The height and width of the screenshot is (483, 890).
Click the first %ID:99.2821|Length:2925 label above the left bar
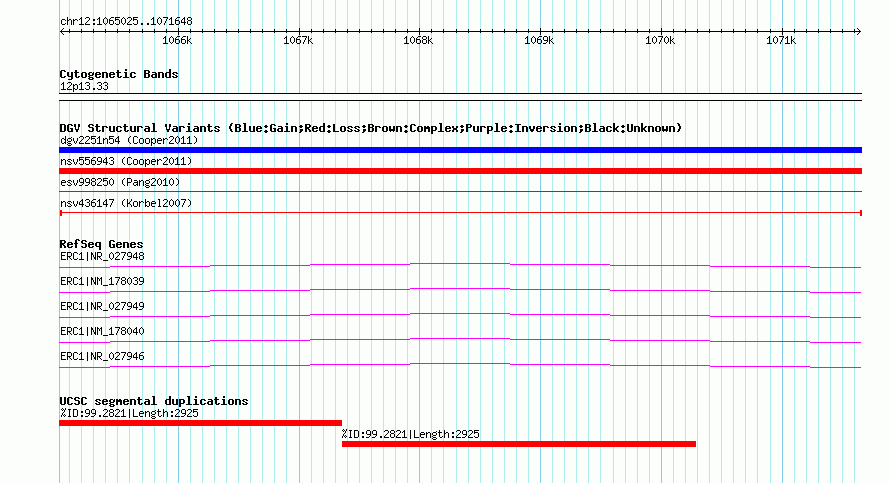point(129,413)
